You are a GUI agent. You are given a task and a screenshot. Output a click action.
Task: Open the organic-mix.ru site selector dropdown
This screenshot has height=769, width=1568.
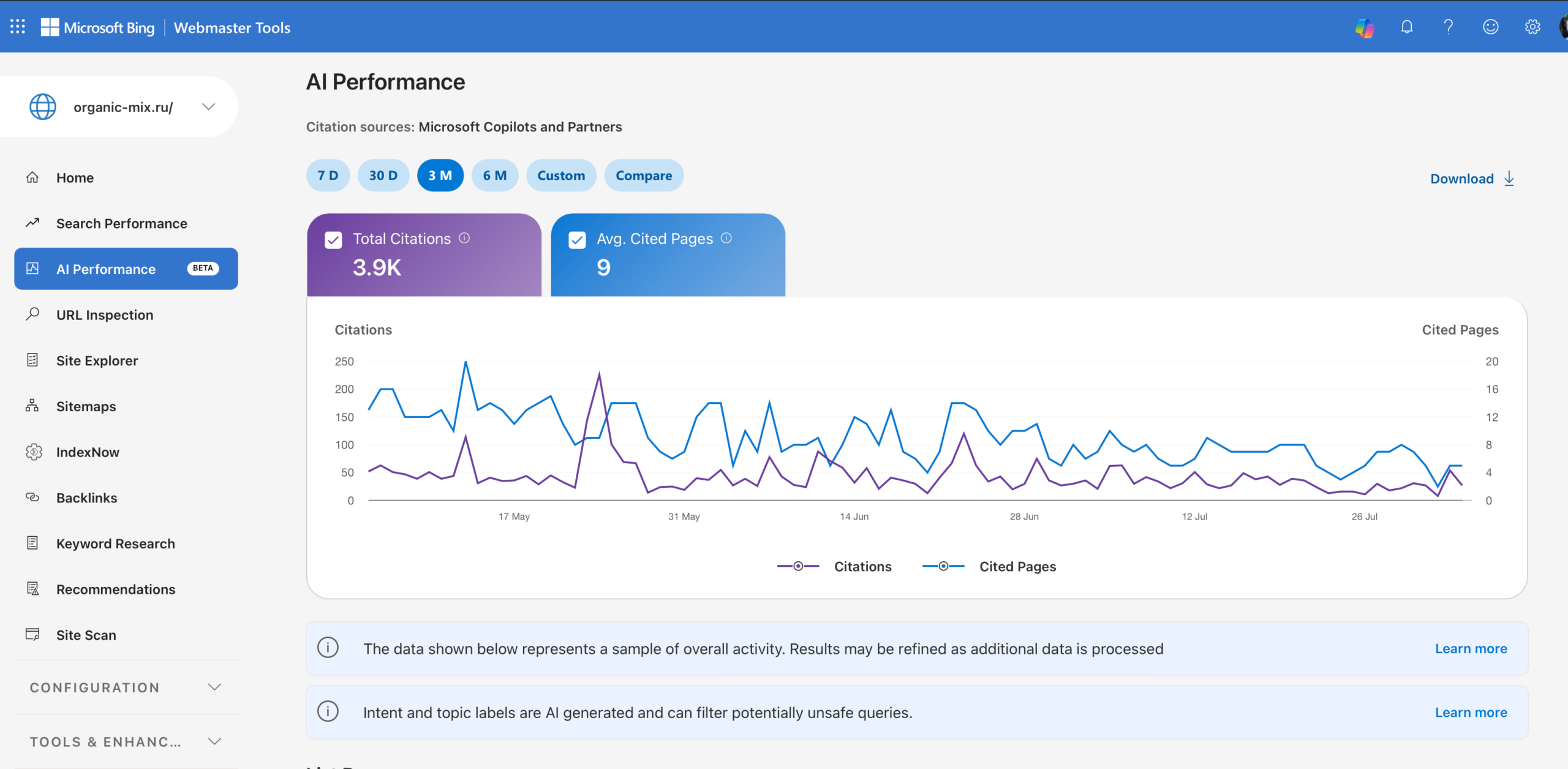tap(119, 107)
